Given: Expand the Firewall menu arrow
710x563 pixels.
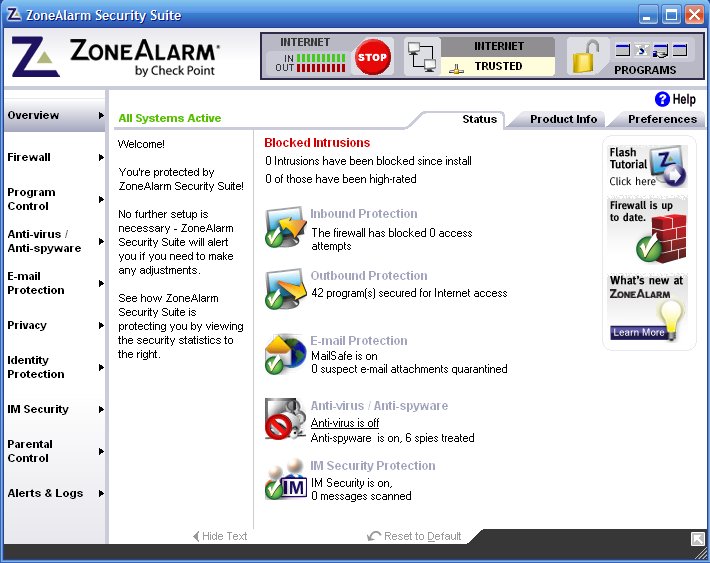Looking at the screenshot, I should [x=101, y=157].
